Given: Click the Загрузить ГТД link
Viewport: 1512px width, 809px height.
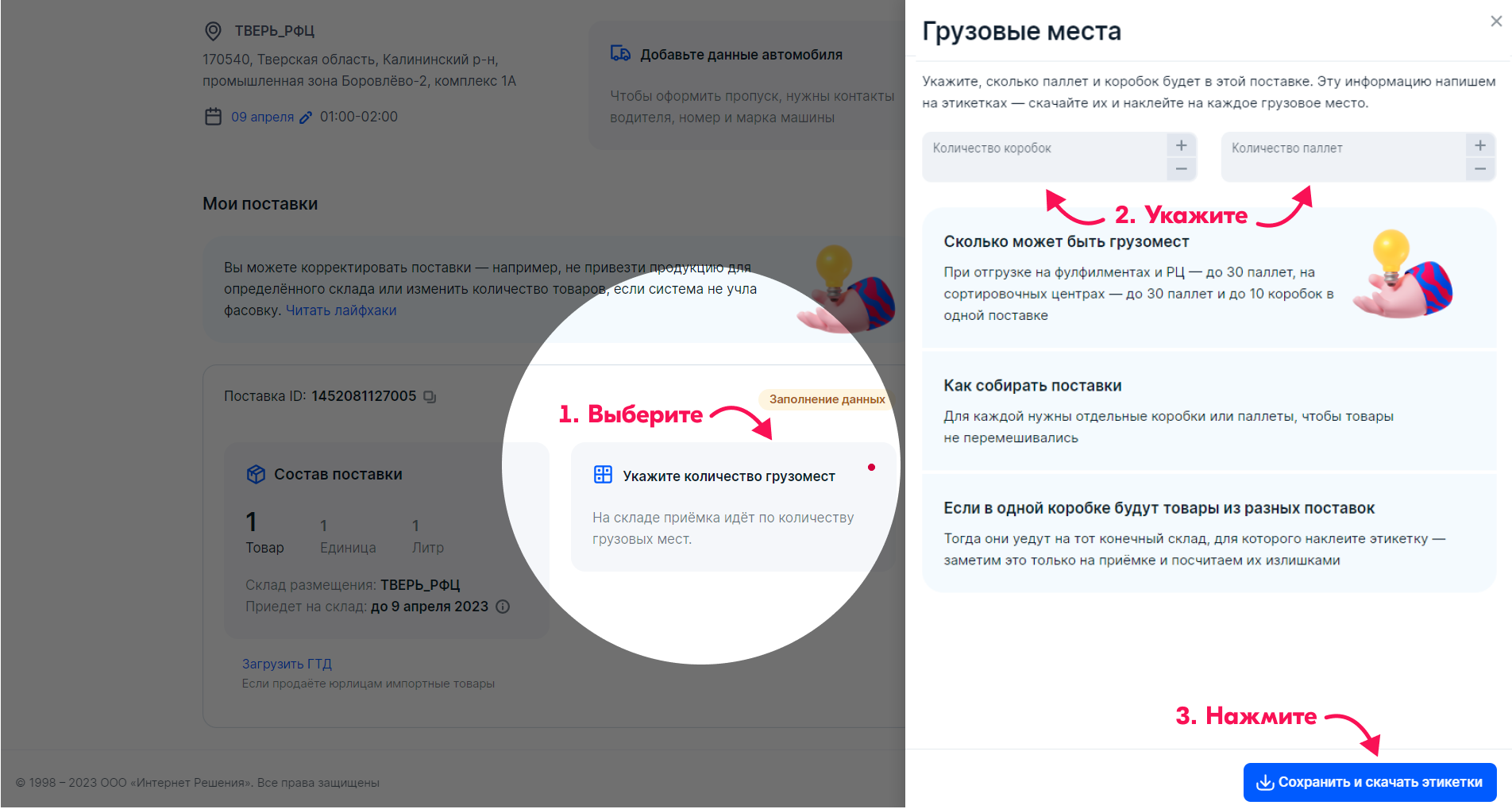Looking at the screenshot, I should [287, 664].
